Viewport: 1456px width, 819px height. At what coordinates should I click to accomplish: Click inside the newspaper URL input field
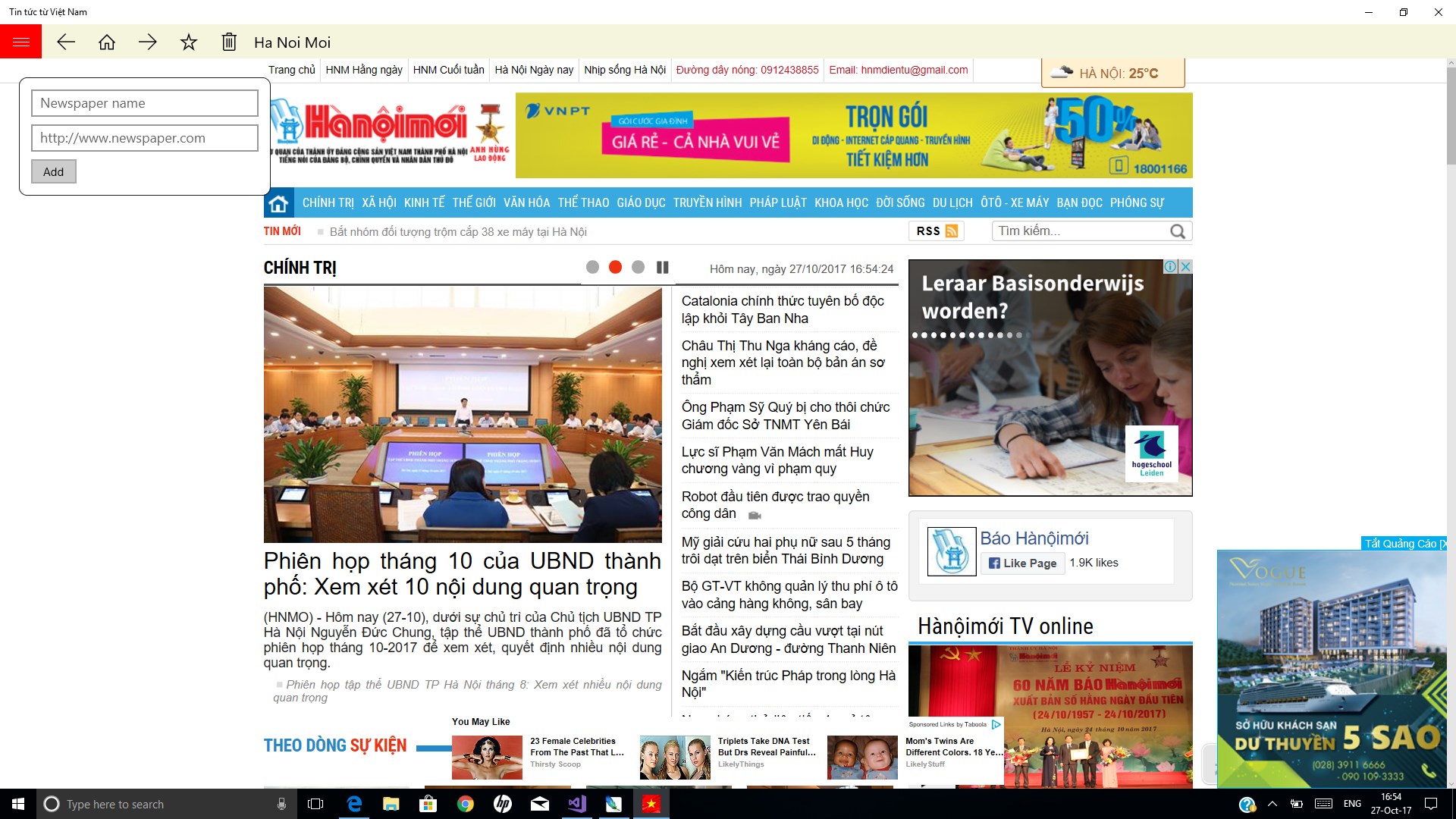coord(144,138)
